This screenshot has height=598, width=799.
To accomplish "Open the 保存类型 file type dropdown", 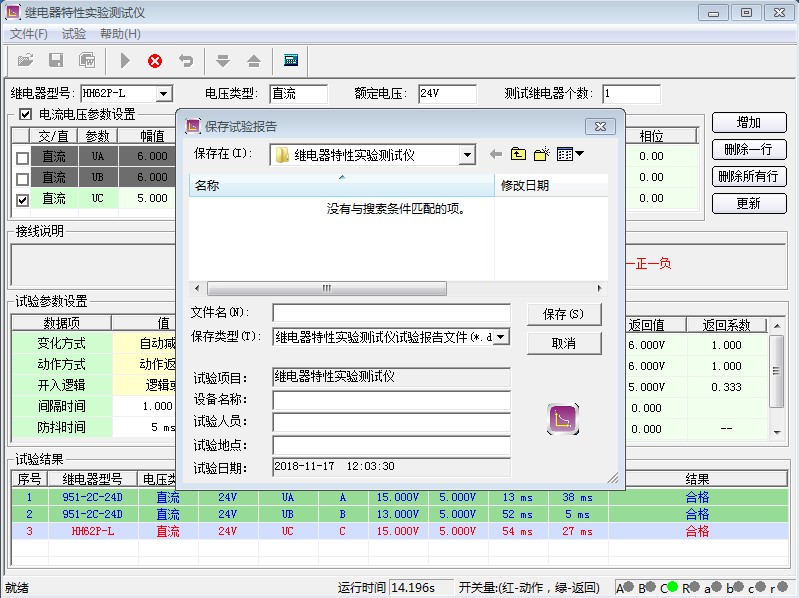I will [501, 337].
